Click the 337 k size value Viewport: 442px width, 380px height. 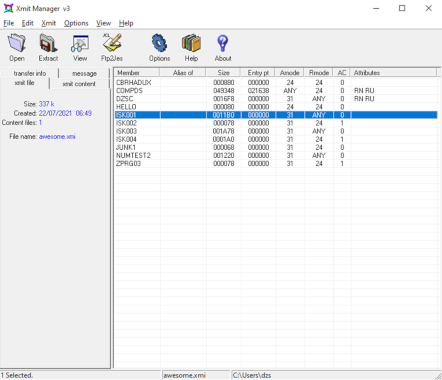pyautogui.click(x=46, y=104)
